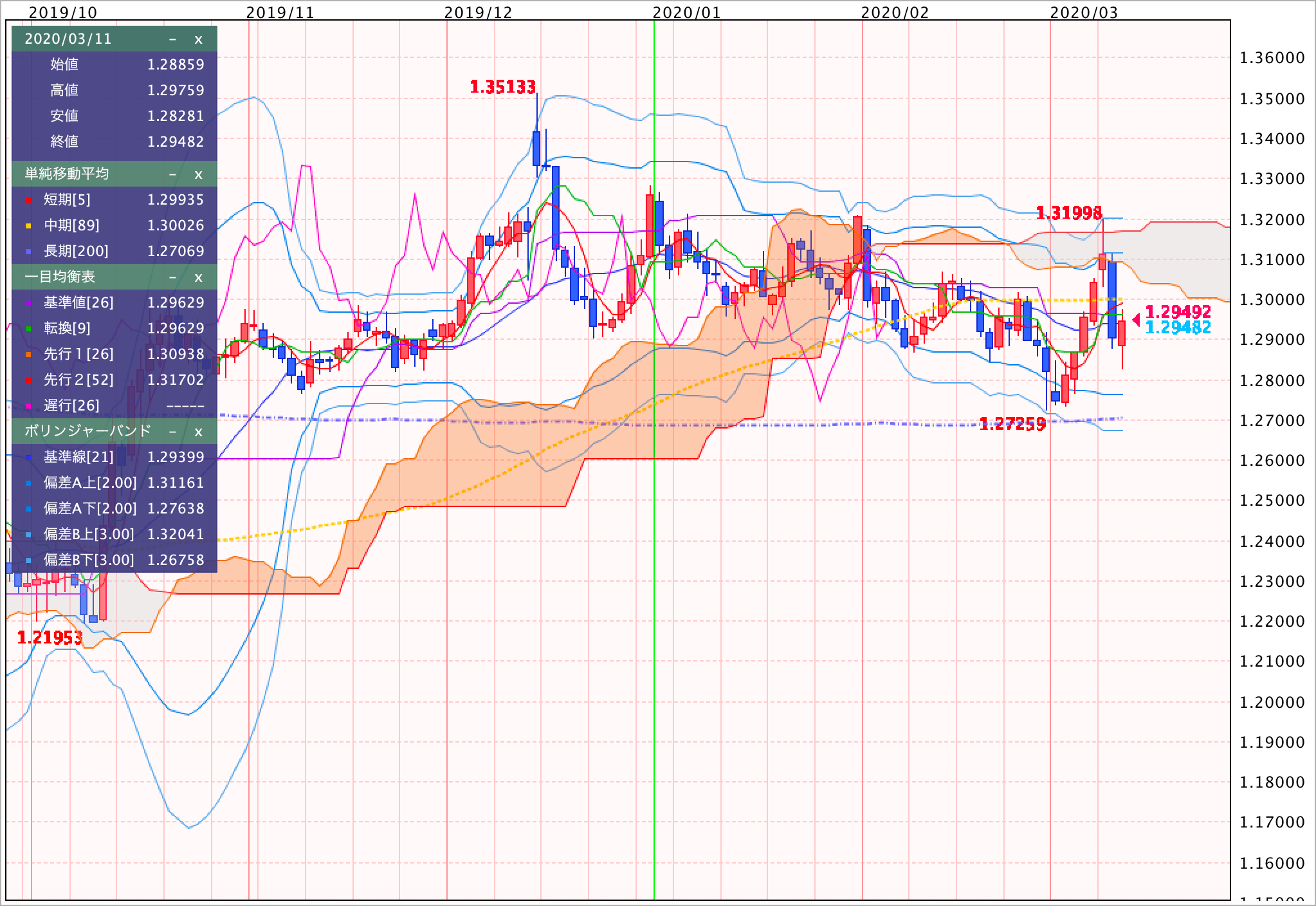Image resolution: width=1316 pixels, height=906 pixels.
Task: Select the 高値 value 1.29759
Action: (x=176, y=90)
